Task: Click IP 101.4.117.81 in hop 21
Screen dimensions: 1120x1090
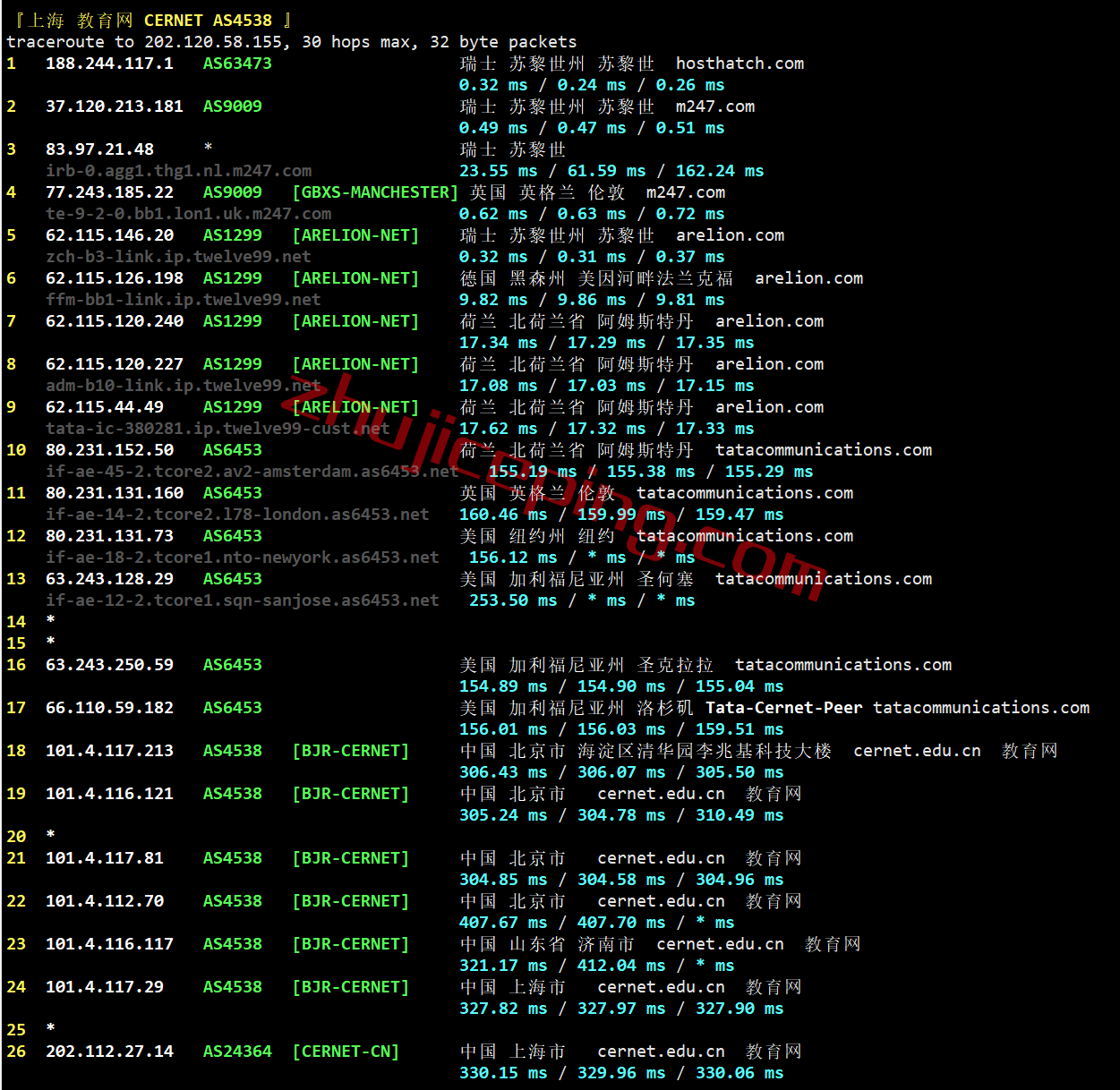Action: tap(105, 858)
